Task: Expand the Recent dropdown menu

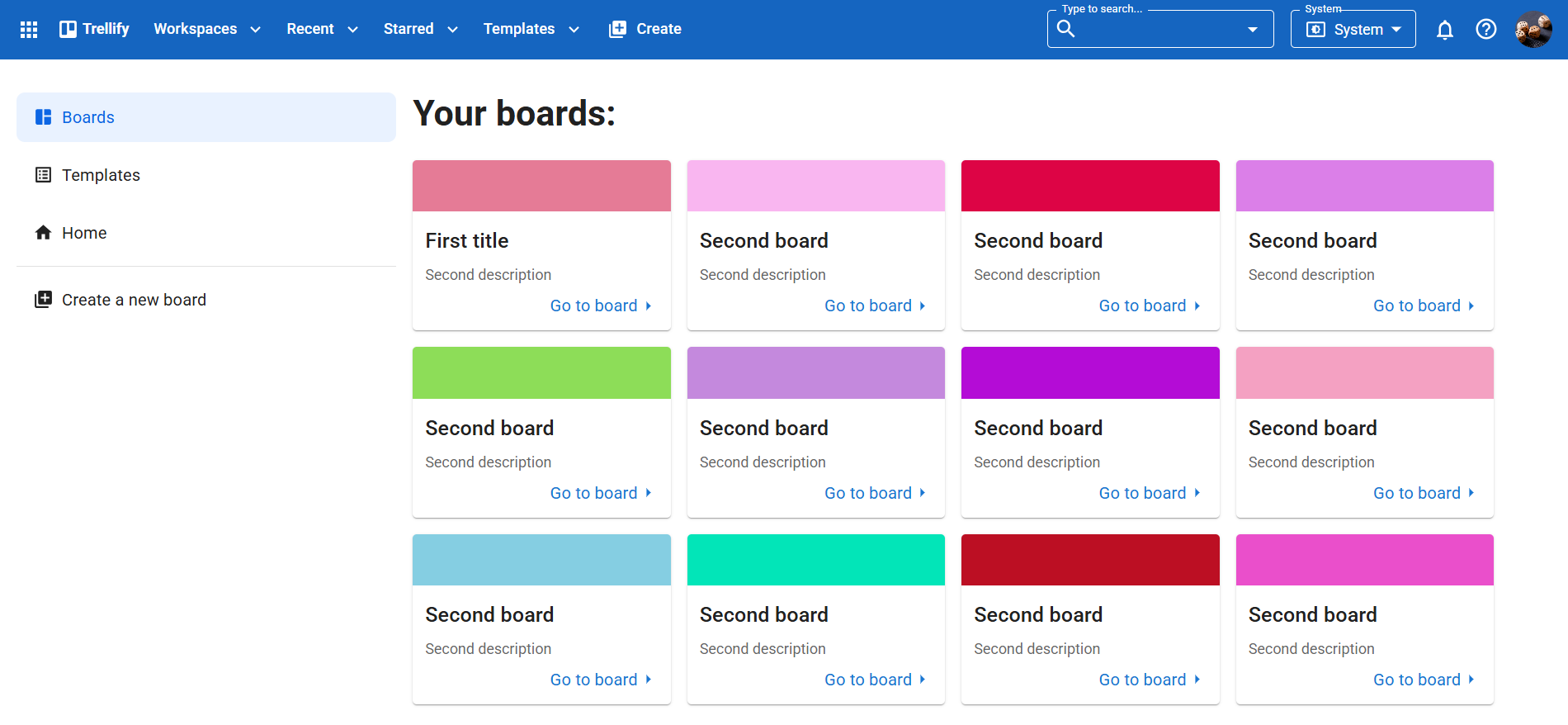Action: [322, 30]
